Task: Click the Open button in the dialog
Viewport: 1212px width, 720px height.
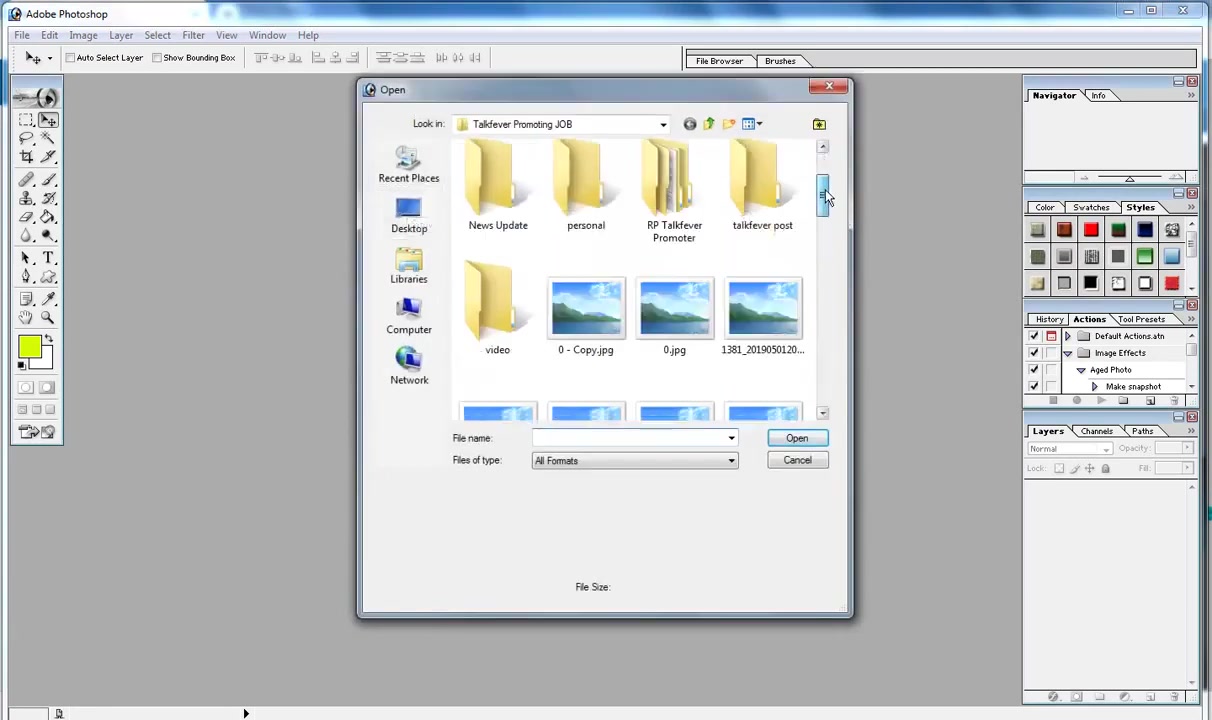Action: (797, 438)
